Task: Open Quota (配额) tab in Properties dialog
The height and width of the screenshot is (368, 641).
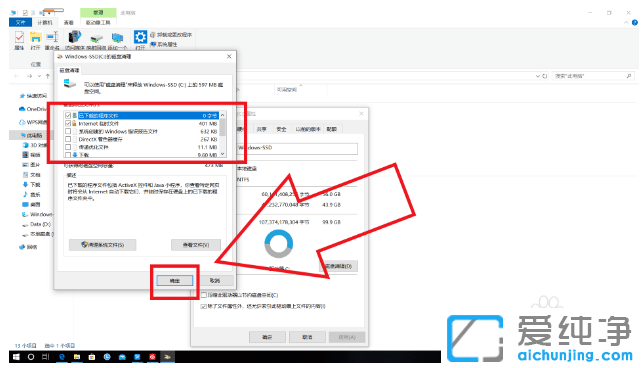Action: (332, 129)
